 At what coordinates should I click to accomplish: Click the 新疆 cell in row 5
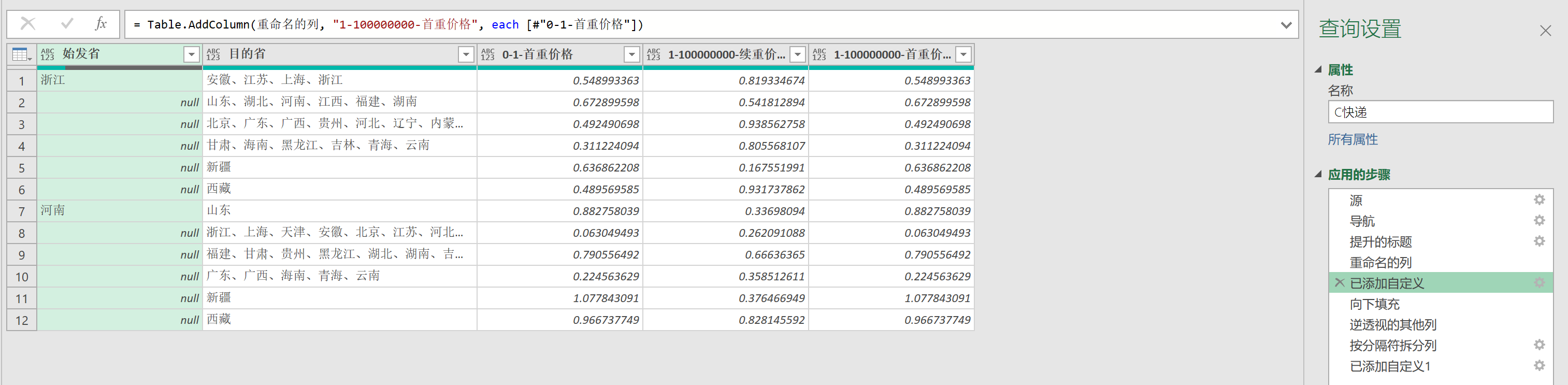(340, 167)
